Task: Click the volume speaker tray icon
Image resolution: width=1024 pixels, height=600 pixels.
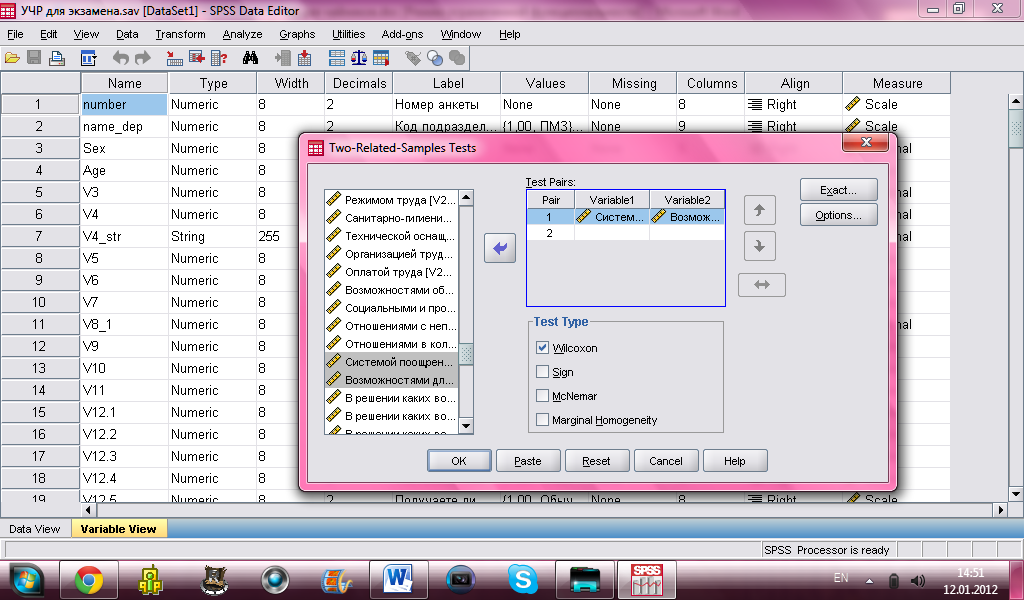Action: click(x=918, y=580)
